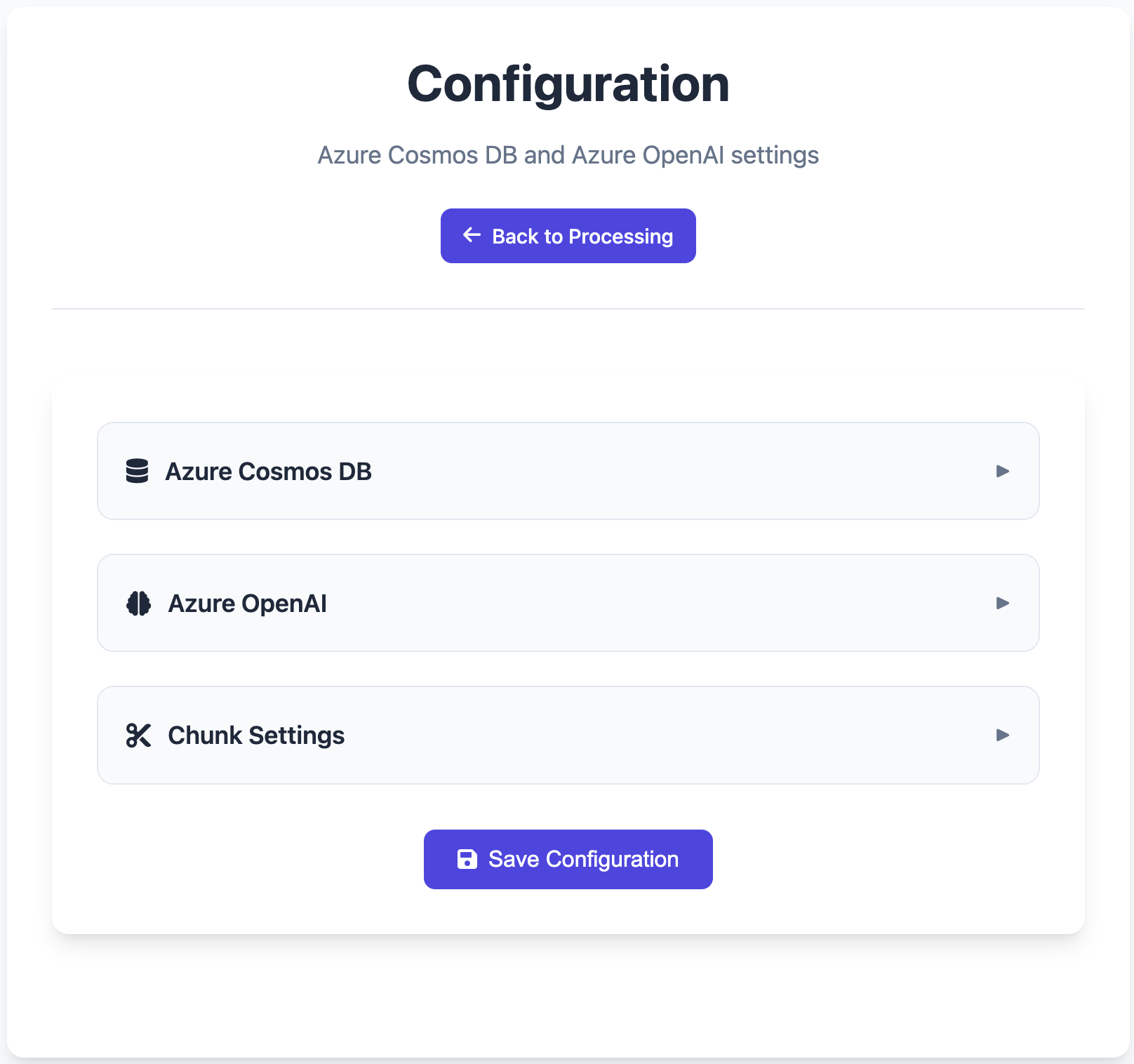Click the database stack icon for Cosmos DB
The width and height of the screenshot is (1134, 1064).
137,471
